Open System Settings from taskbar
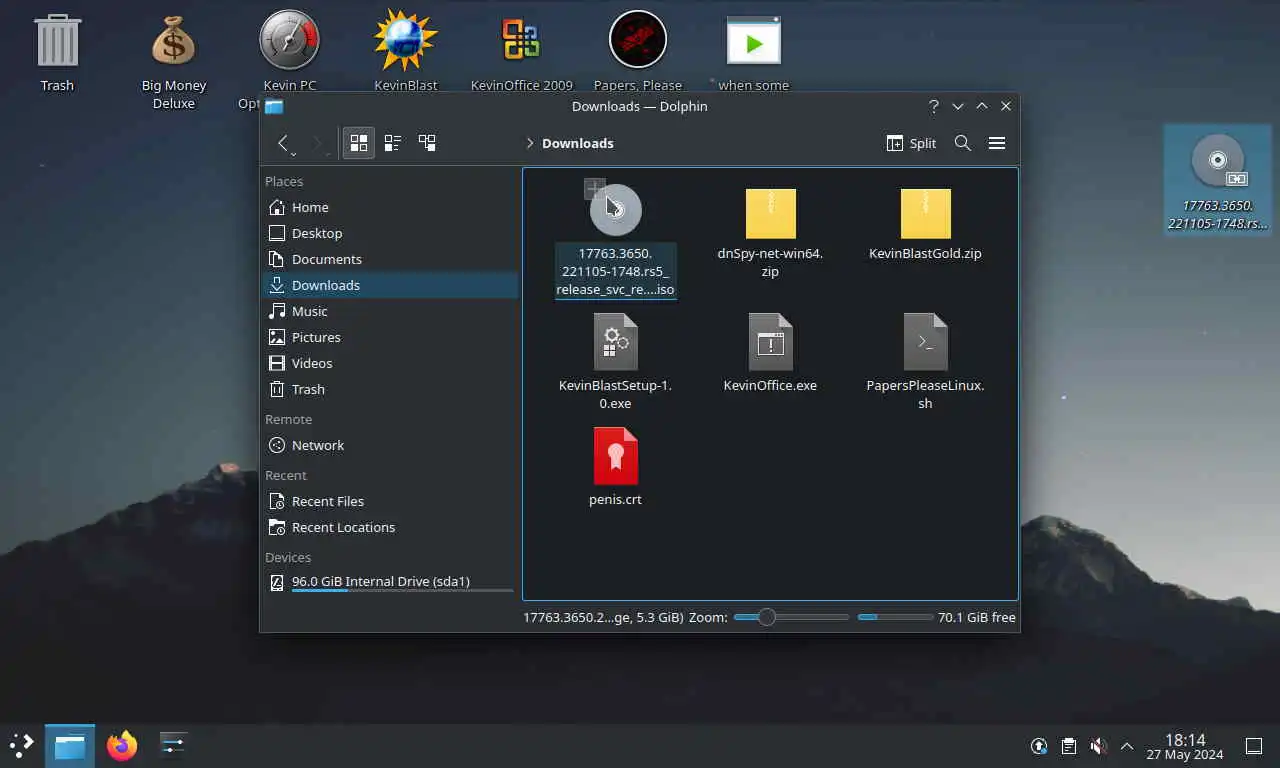 173,745
